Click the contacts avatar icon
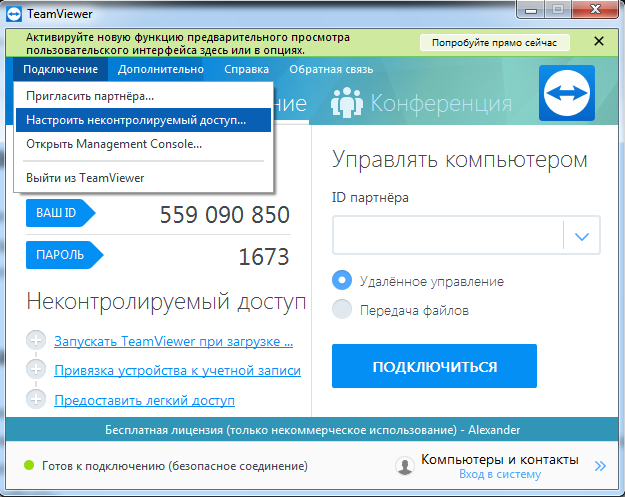The image size is (625, 497). 405,466
